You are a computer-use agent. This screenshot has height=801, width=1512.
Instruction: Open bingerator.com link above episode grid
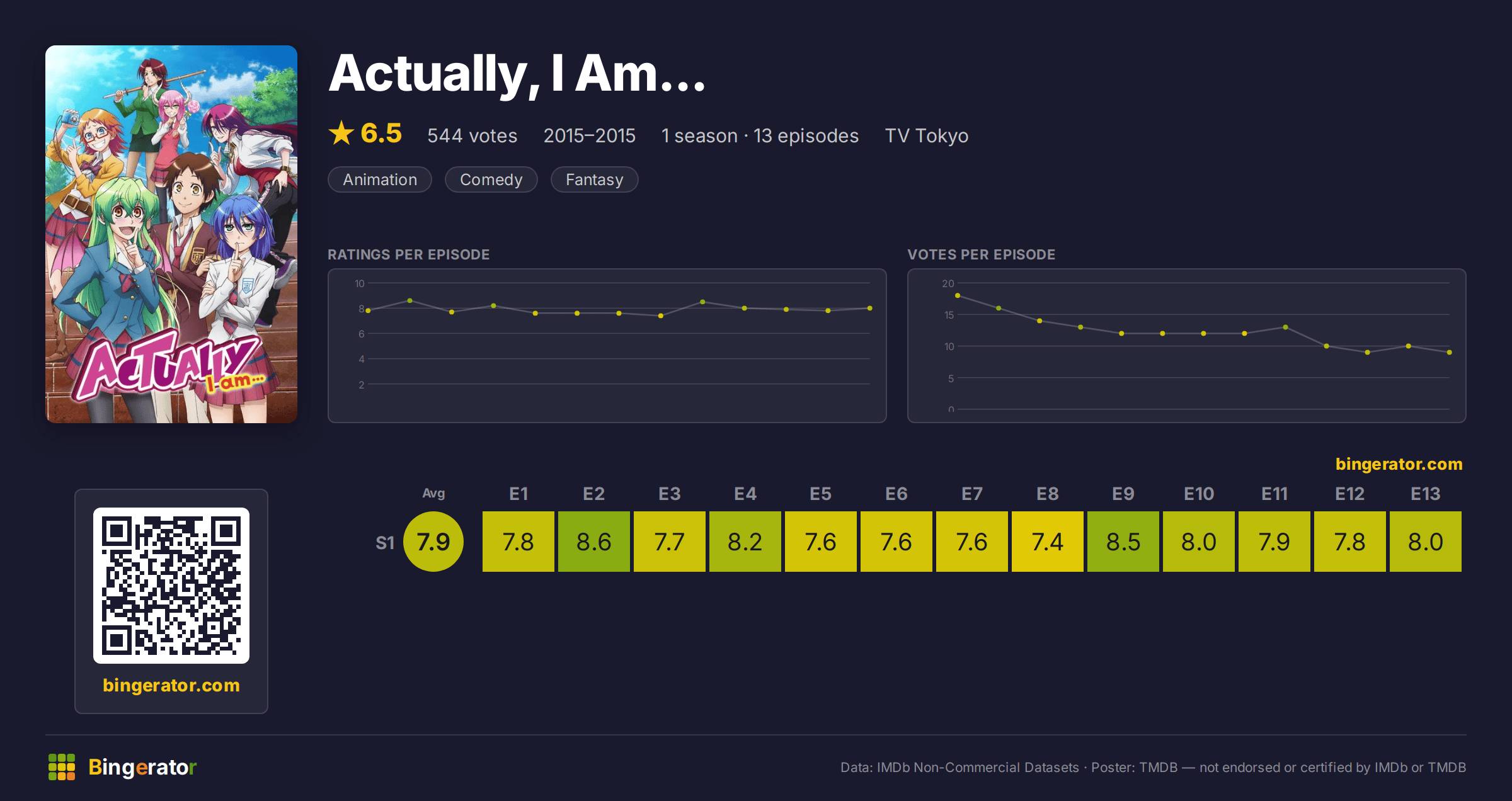1399,464
